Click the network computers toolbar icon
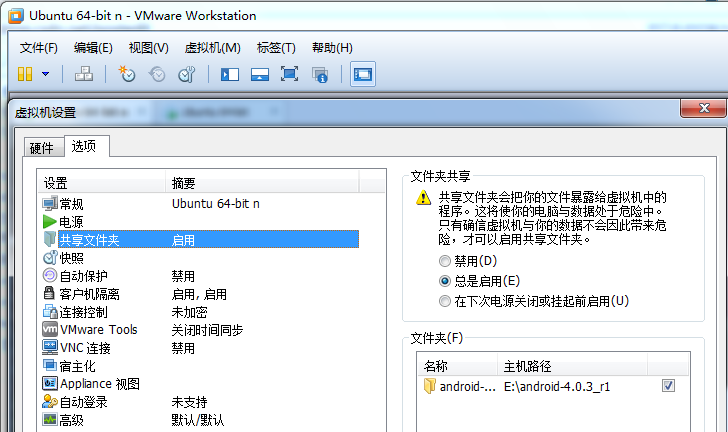 pos(84,74)
